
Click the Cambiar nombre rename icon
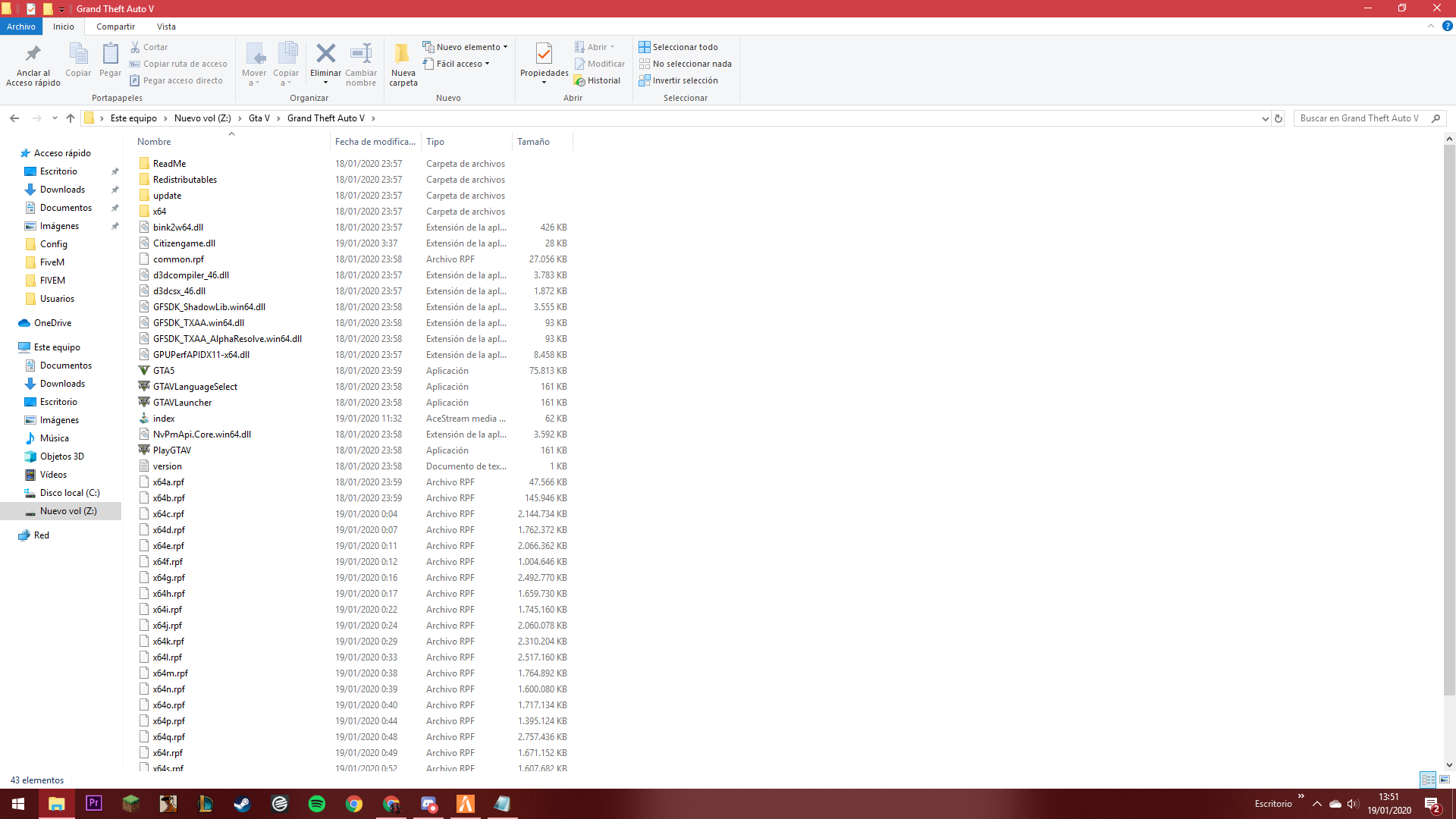click(361, 53)
